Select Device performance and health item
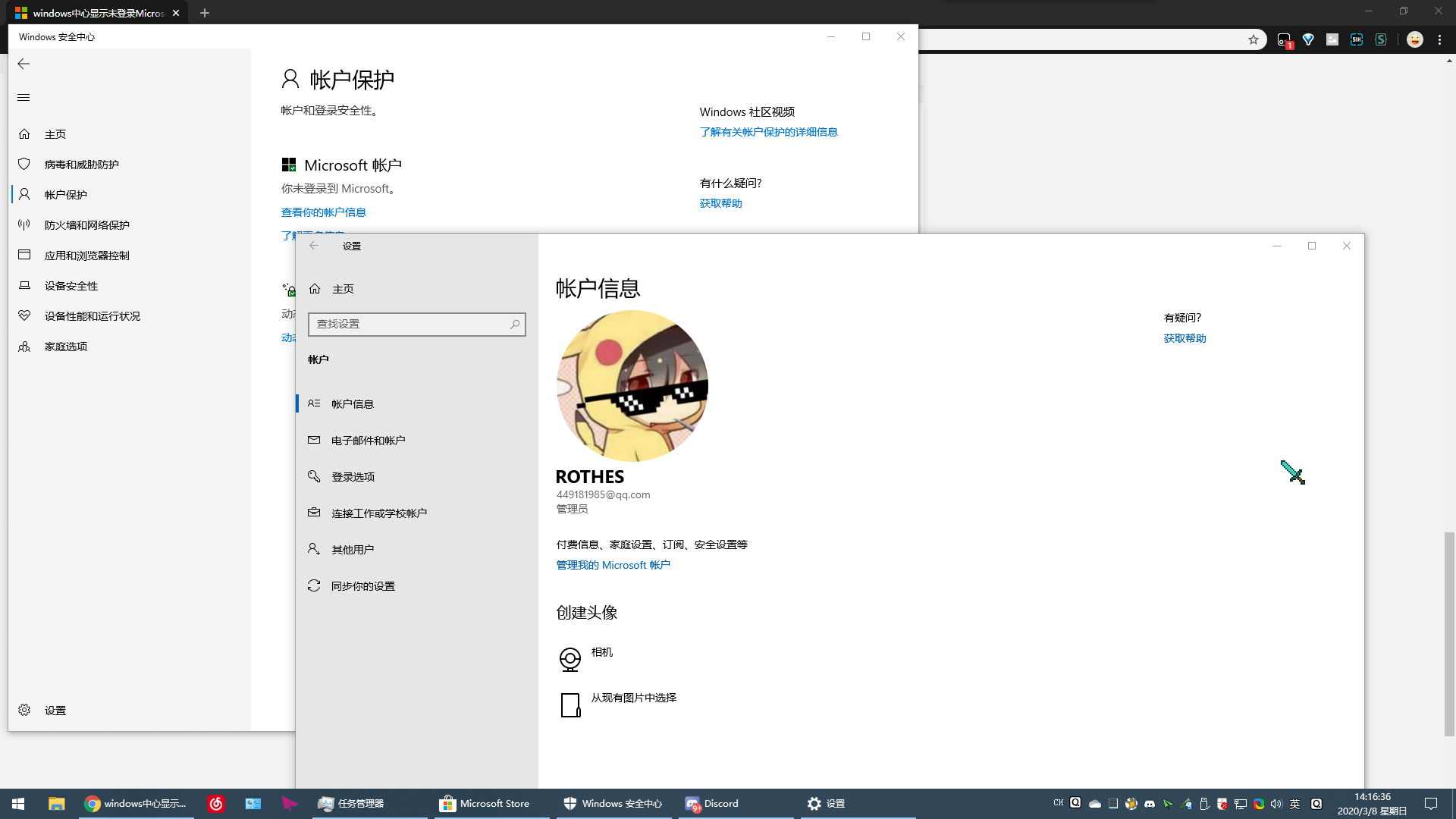Viewport: 1456px width, 819px height. tap(92, 316)
